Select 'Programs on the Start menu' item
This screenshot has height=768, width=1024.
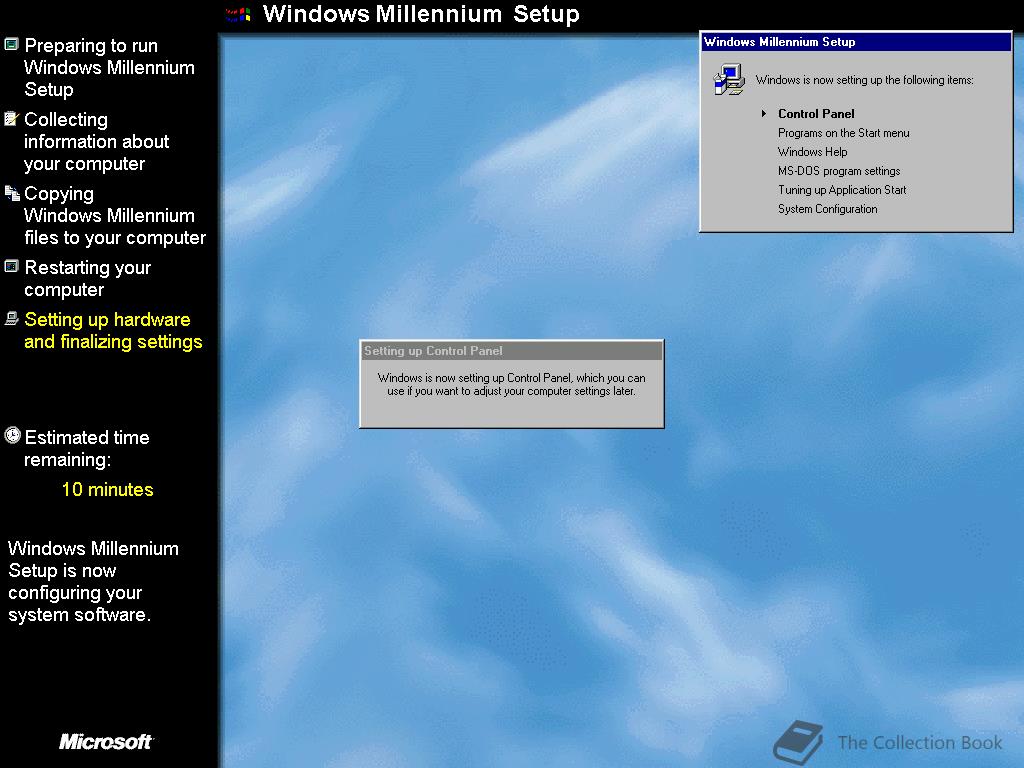(843, 133)
